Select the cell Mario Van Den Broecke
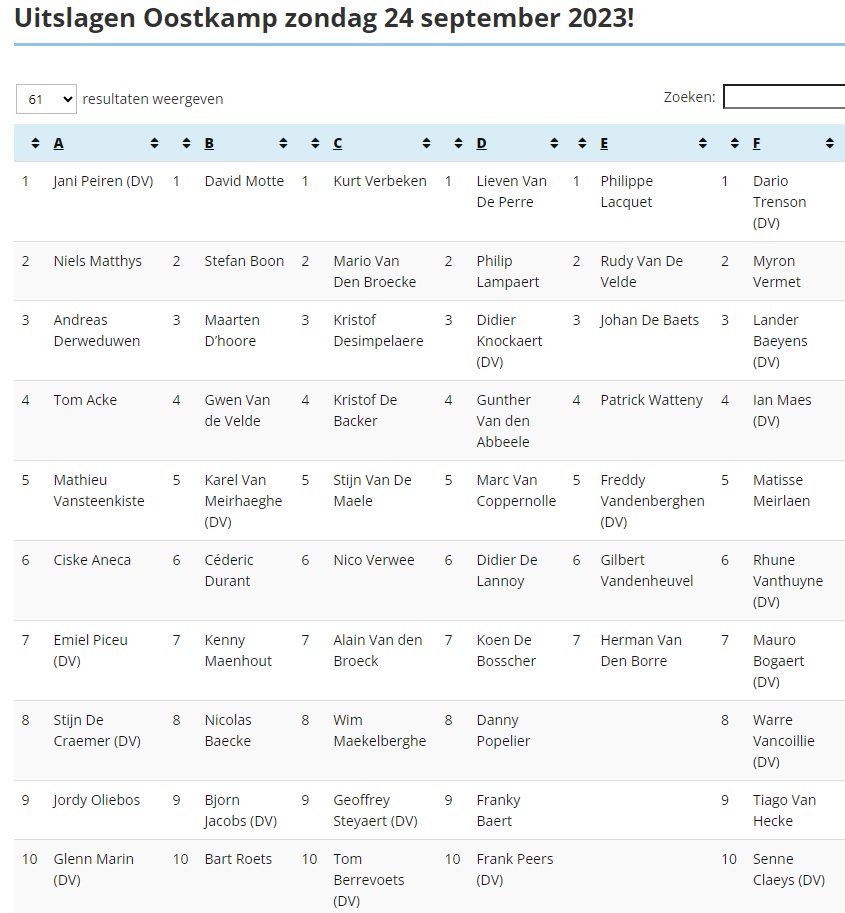The image size is (845, 913). click(374, 271)
